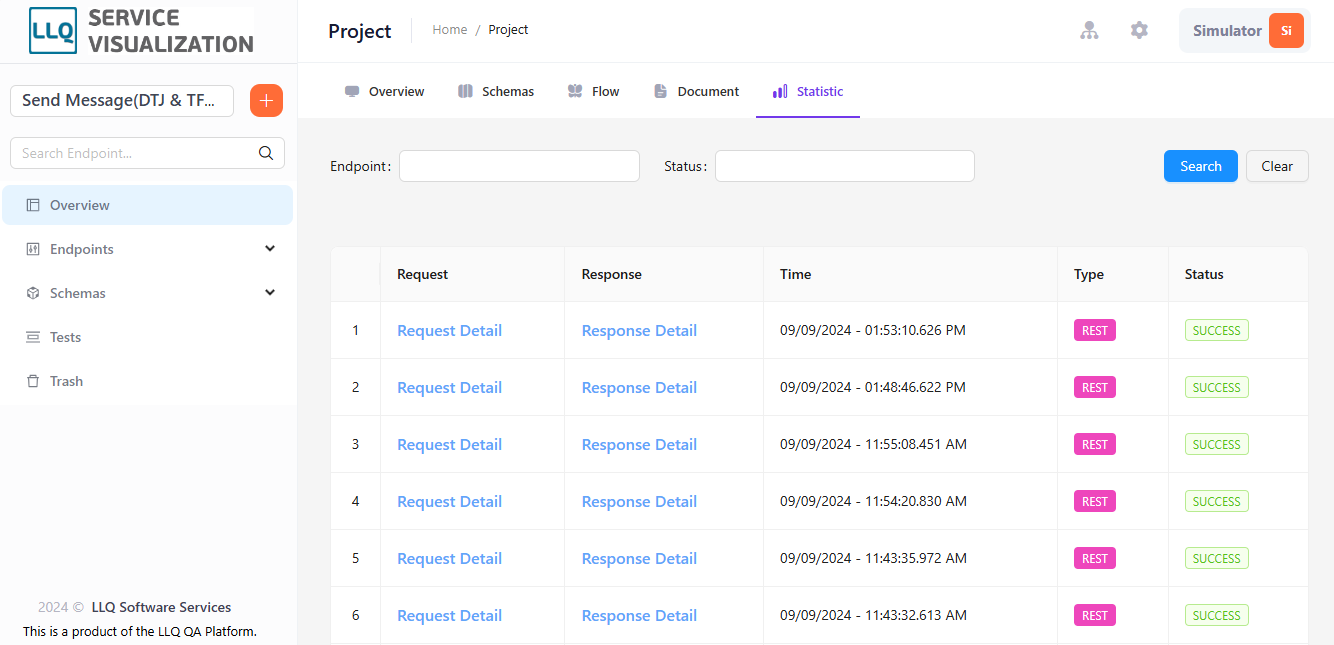Open Response Detail in row 4

(639, 502)
